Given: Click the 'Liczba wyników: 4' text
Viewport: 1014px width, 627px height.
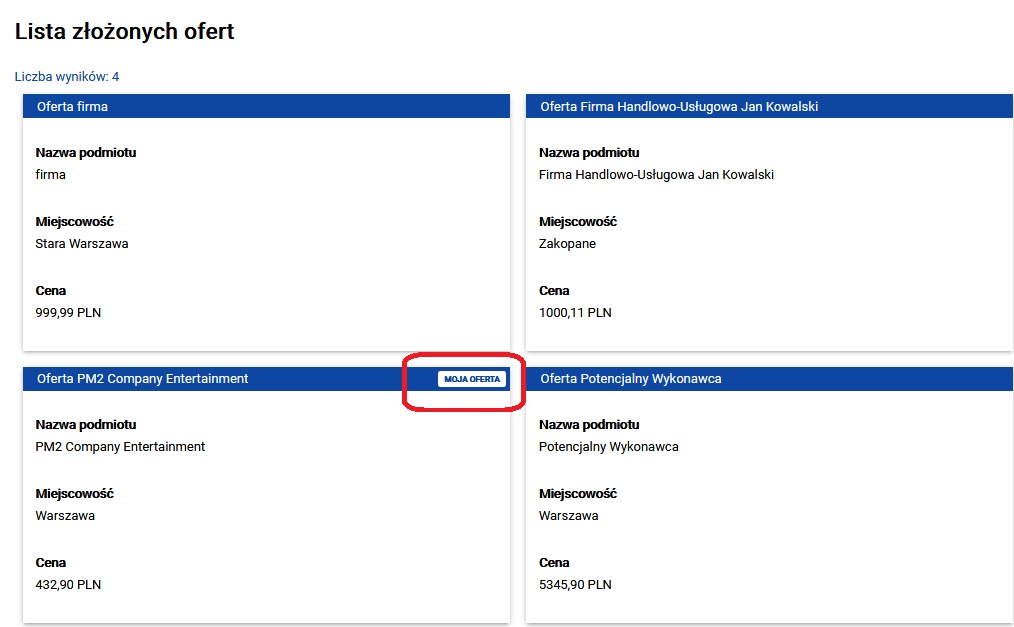Looking at the screenshot, I should (67, 77).
